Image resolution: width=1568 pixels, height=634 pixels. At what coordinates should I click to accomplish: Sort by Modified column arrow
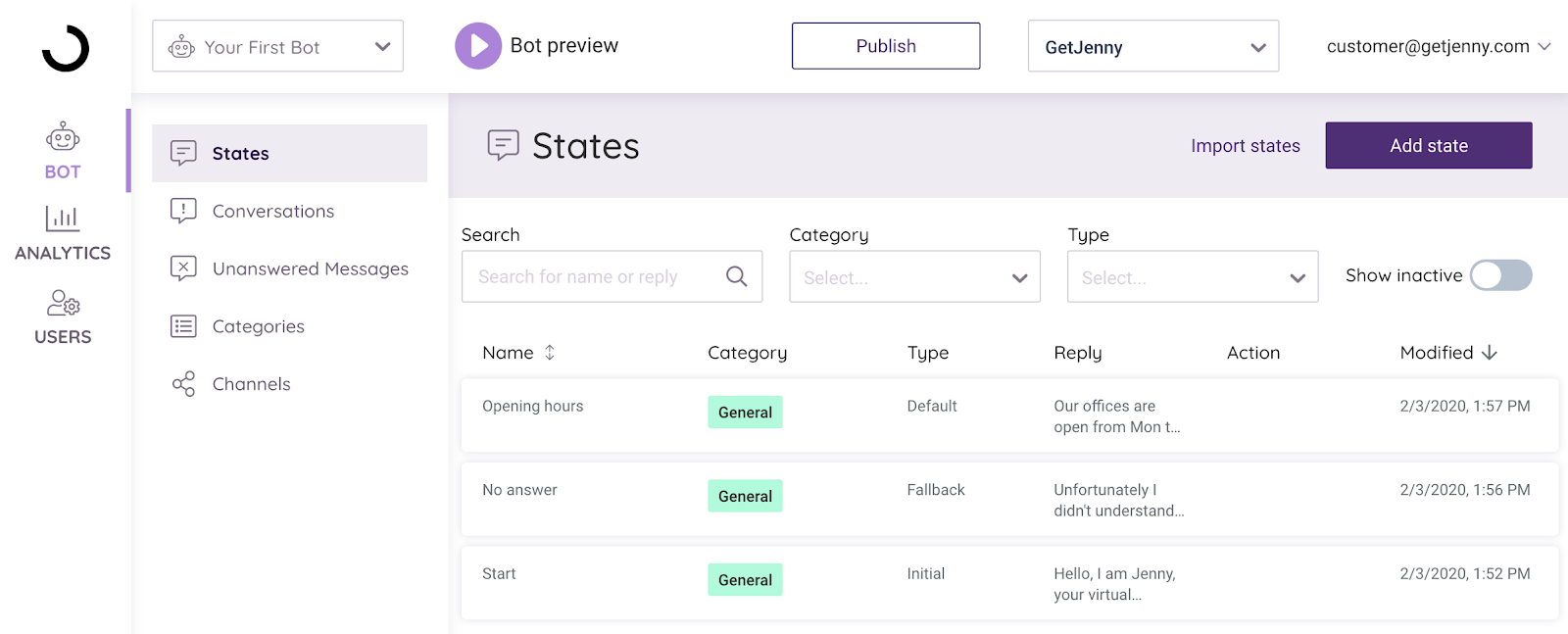(x=1490, y=353)
